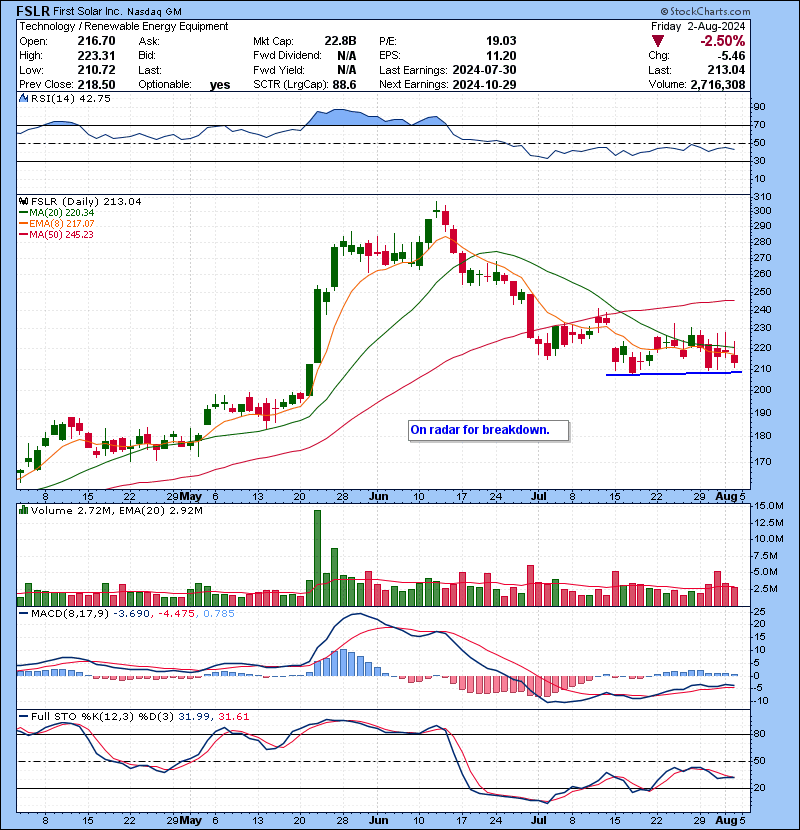Click the Next Earnings date 2024-10-29
This screenshot has height=830, width=800.
[484, 84]
